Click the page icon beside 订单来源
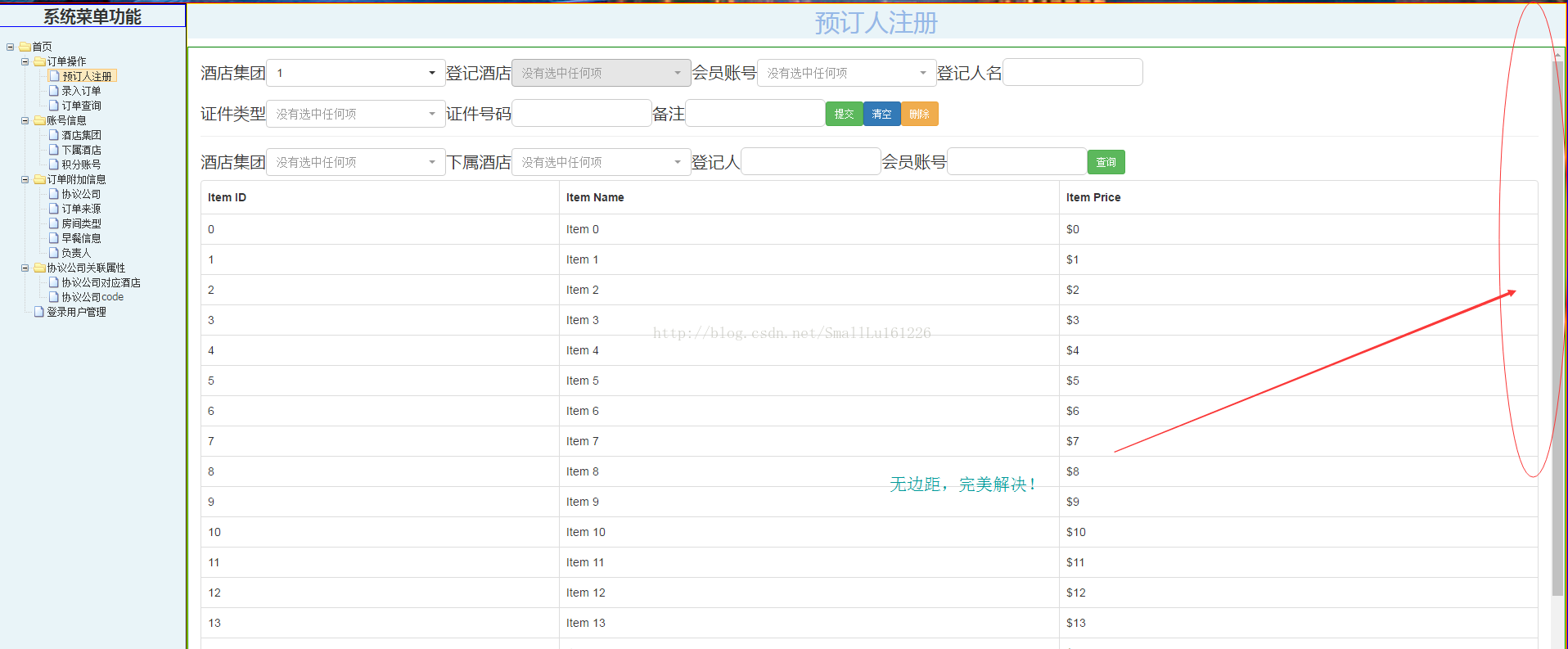1568x649 pixels. click(x=54, y=209)
